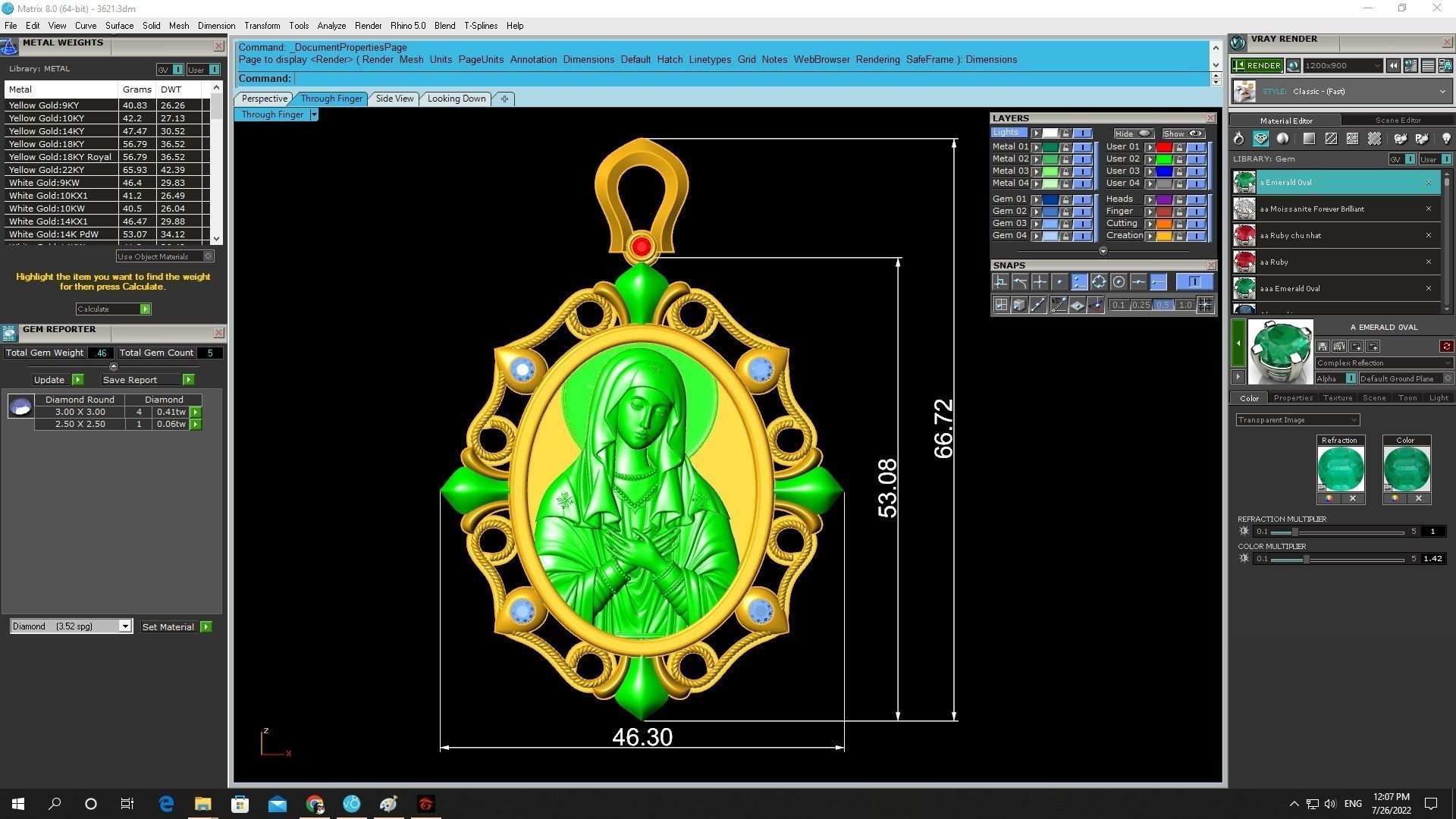Click the green RENDER button

[1257, 66]
